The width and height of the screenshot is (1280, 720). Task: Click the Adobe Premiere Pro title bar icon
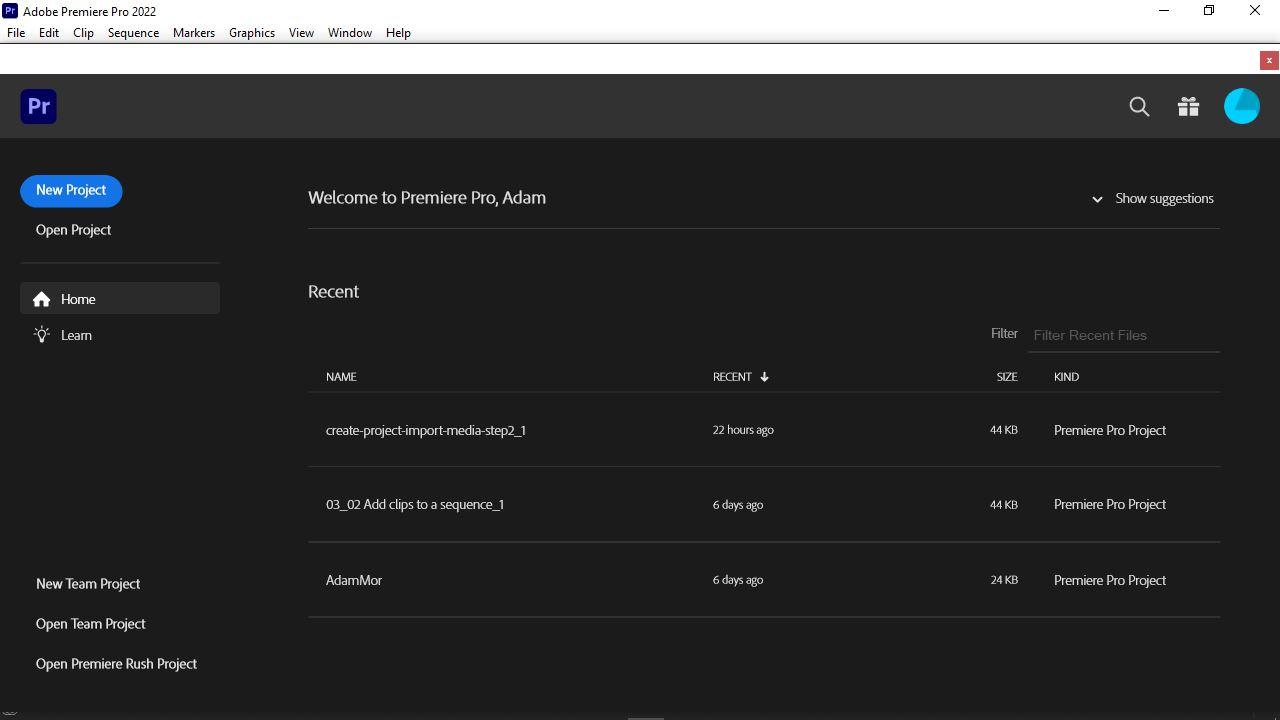point(10,11)
